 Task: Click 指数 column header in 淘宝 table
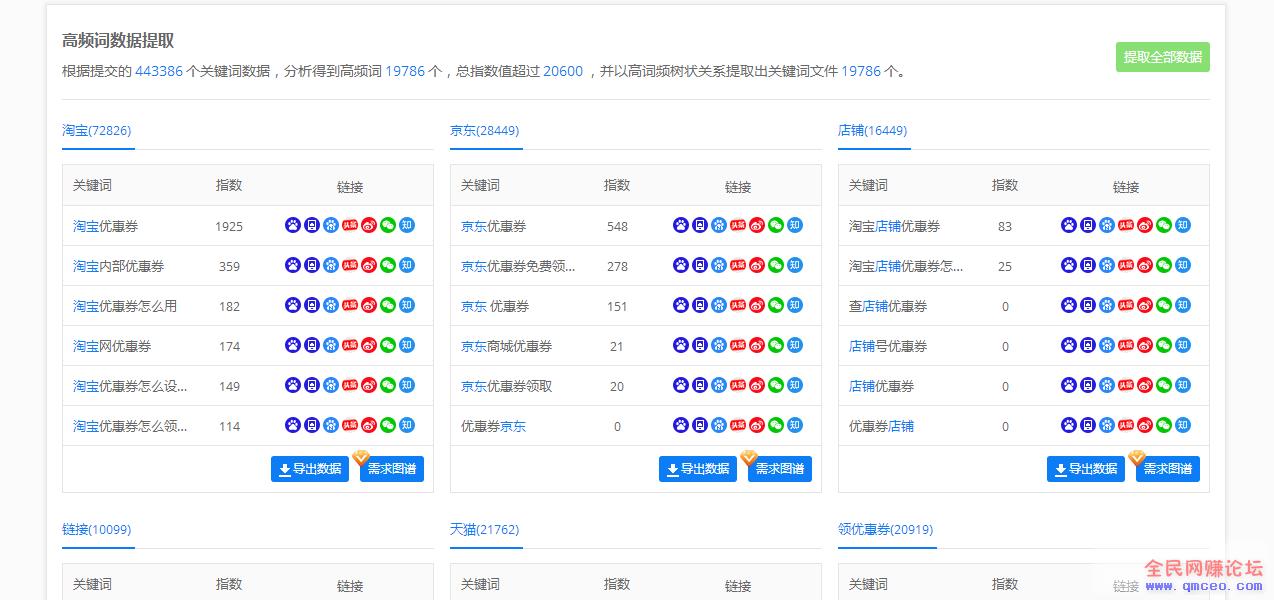pyautogui.click(x=229, y=185)
